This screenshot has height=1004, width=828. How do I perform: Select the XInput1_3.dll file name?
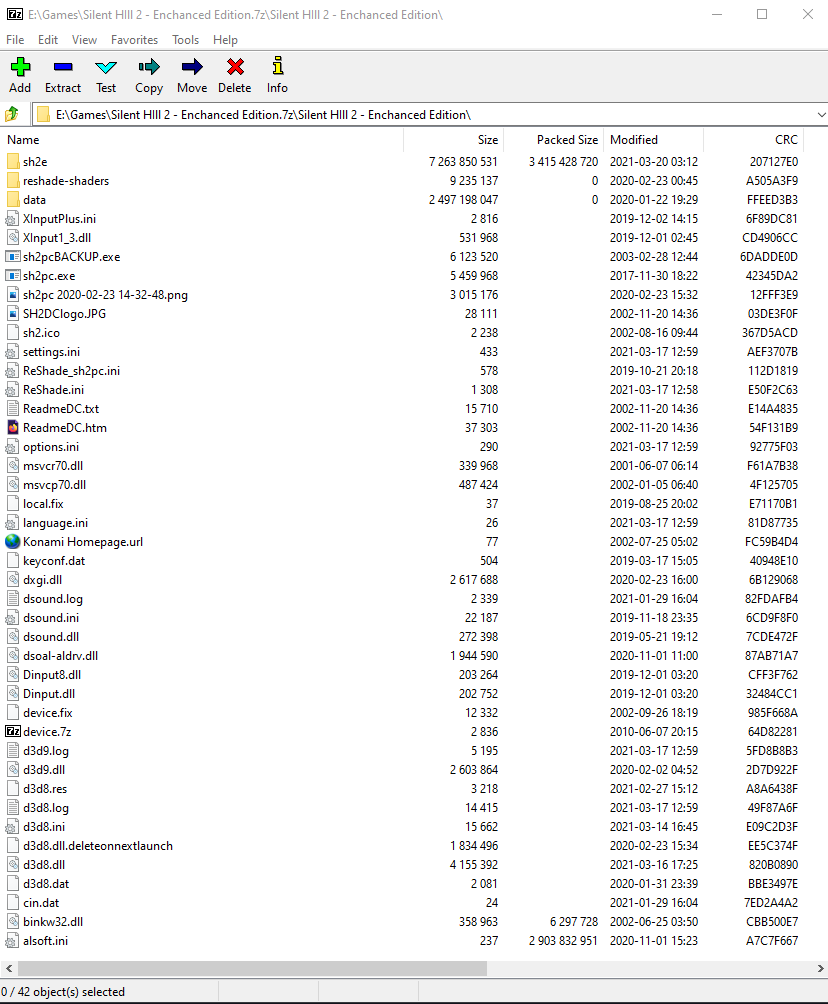click(x=57, y=238)
